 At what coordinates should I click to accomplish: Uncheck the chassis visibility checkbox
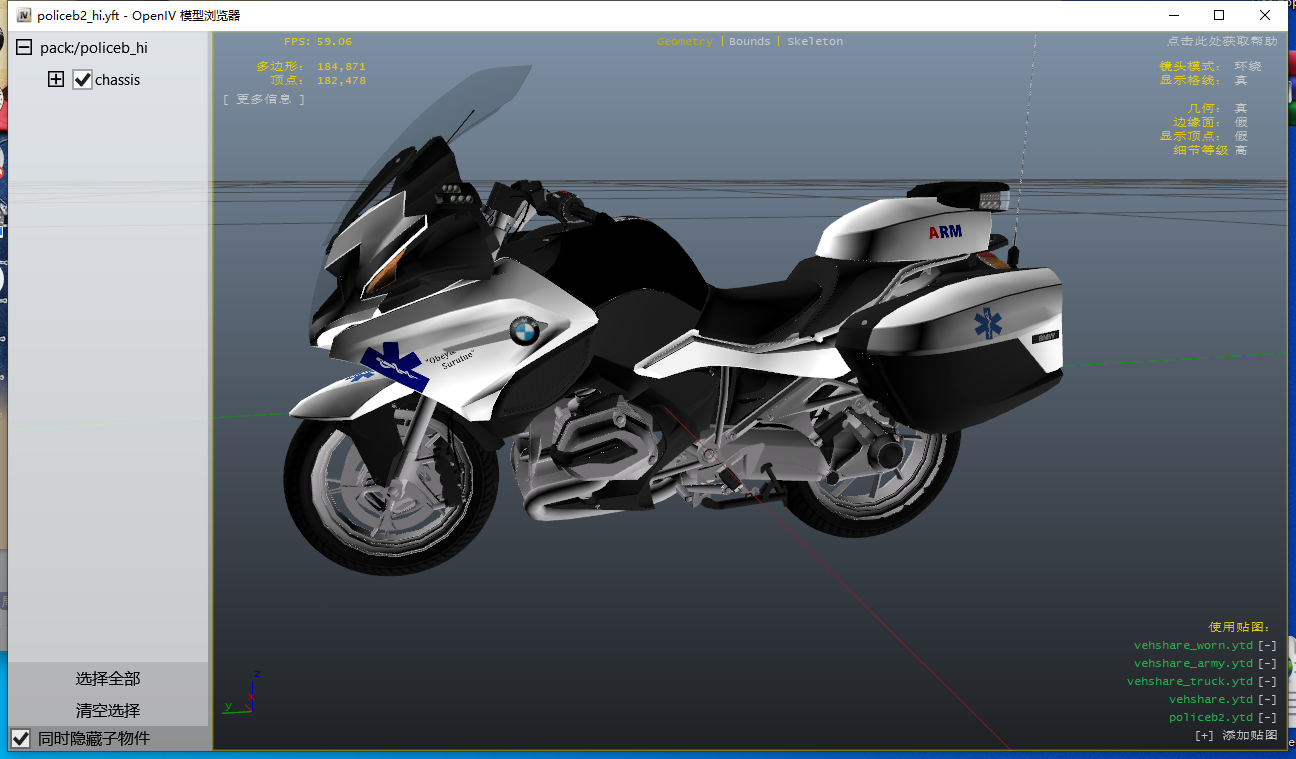pyautogui.click(x=83, y=80)
